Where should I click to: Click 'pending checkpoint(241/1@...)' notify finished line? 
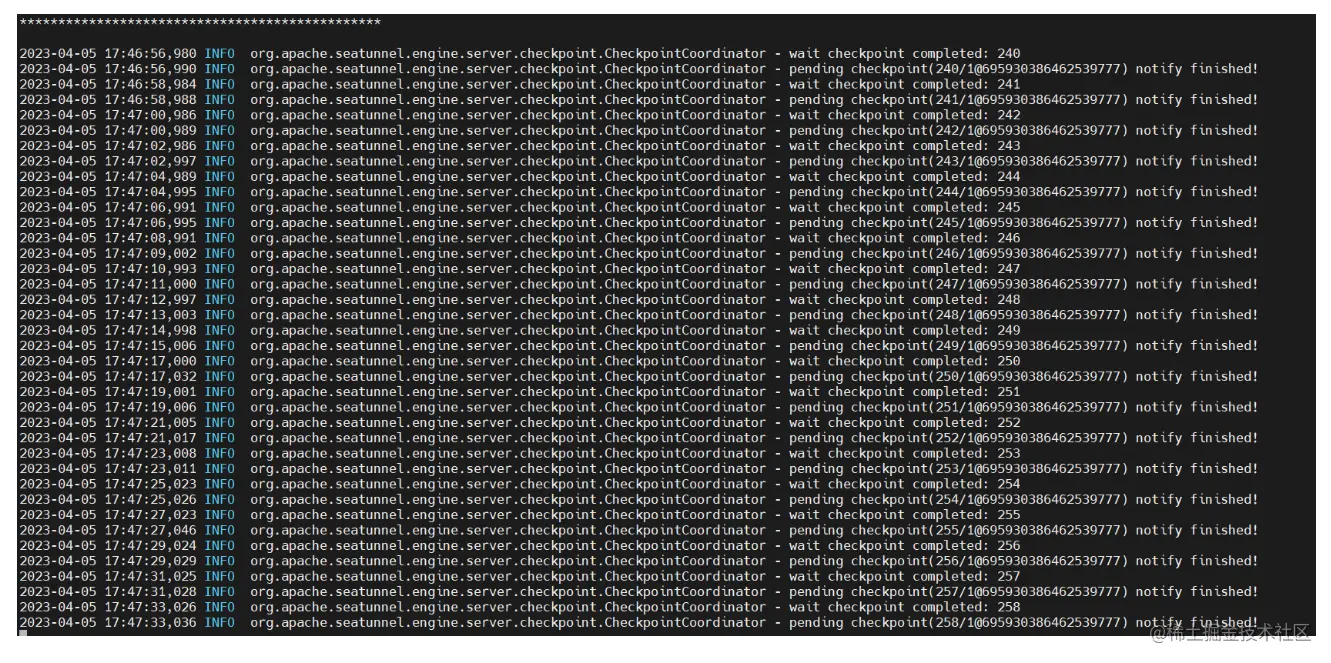pos(1023,100)
